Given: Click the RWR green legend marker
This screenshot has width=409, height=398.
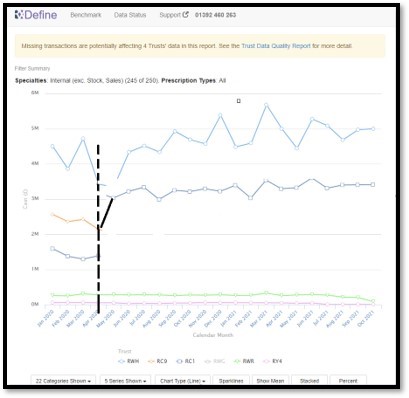Looking at the screenshot, I should 237,361.
